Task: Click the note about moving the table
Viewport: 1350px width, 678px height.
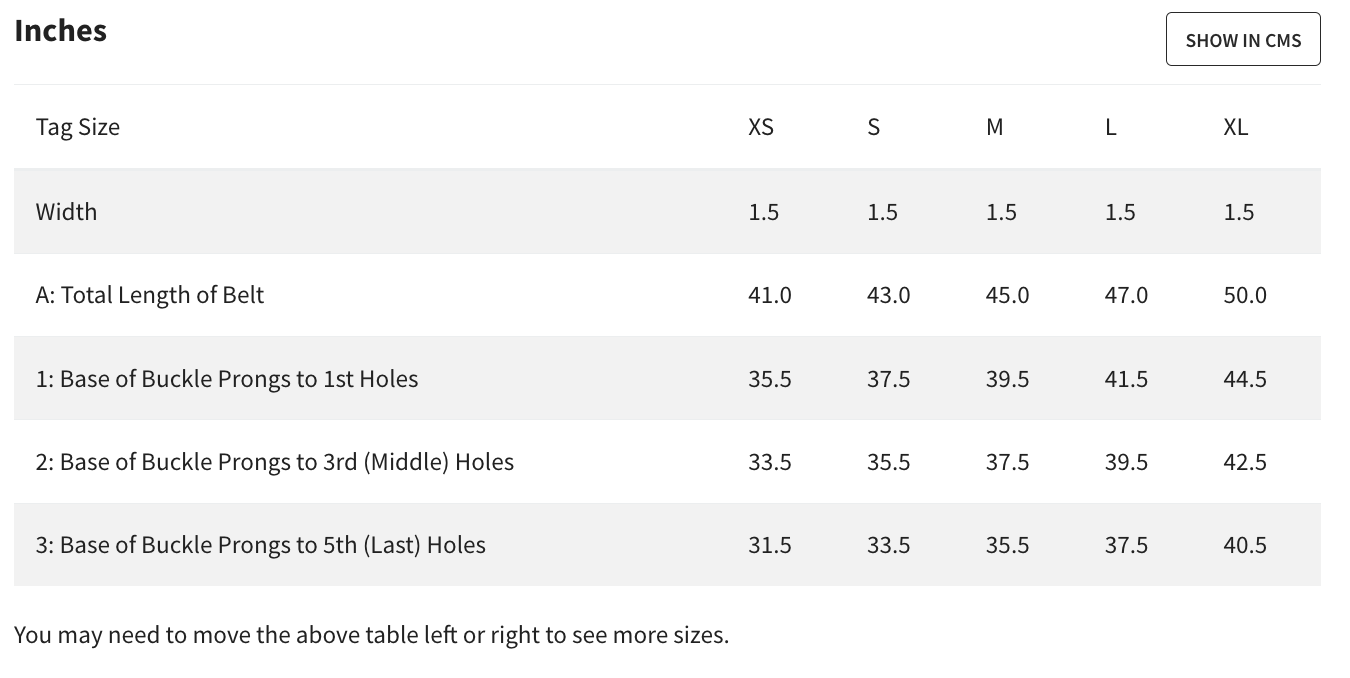Action: tap(372, 634)
